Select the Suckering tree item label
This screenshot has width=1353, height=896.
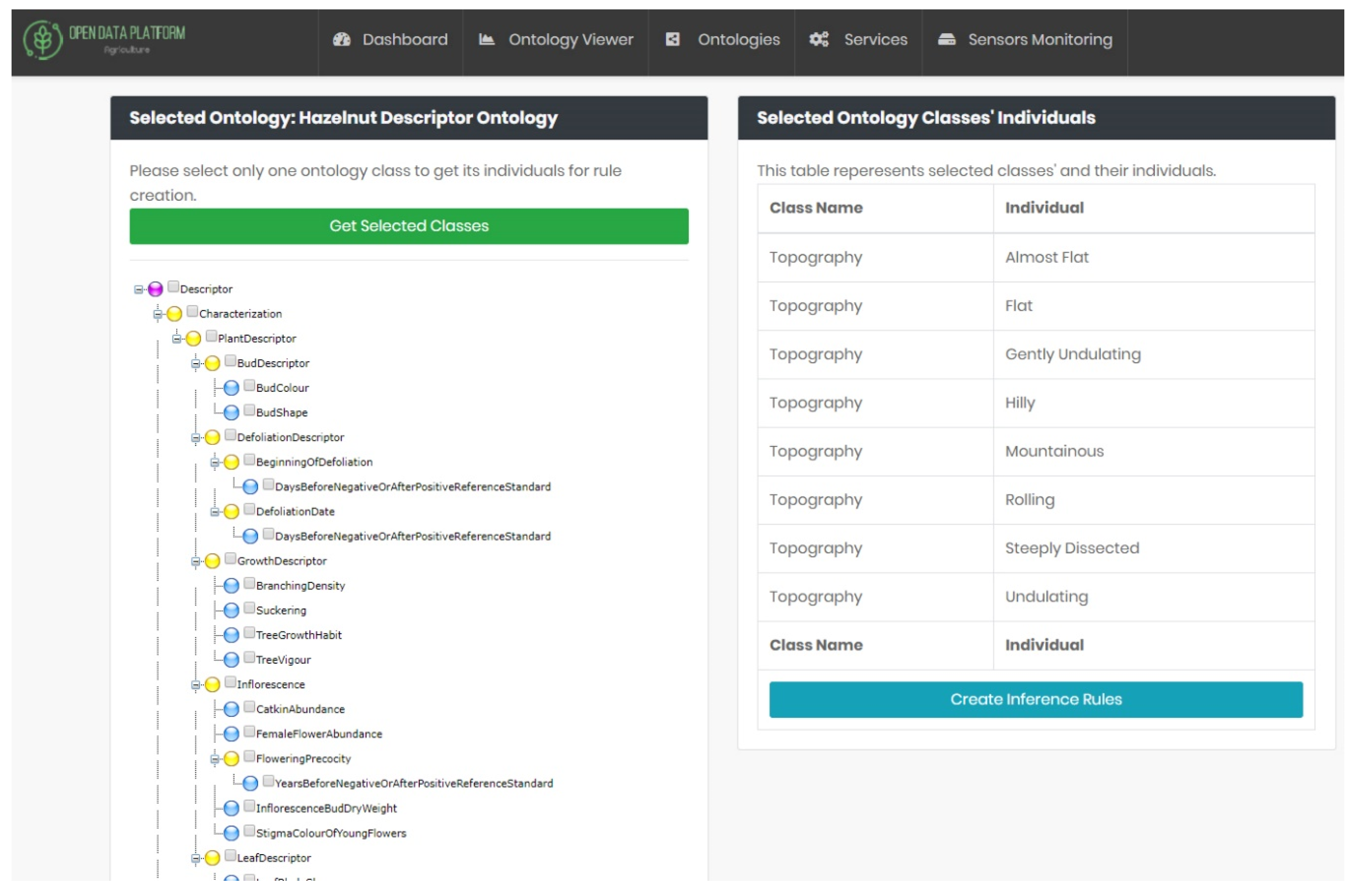click(x=280, y=611)
